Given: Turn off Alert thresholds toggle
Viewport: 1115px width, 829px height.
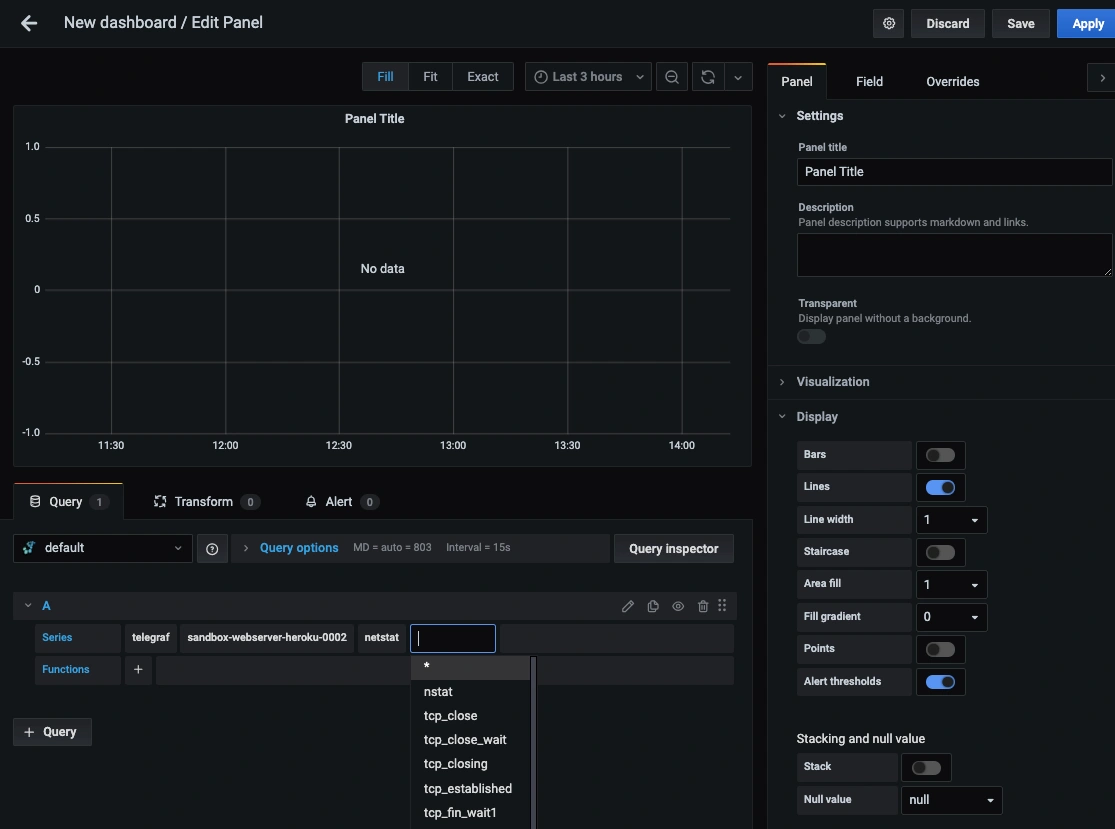Looking at the screenshot, I should tap(940, 683).
